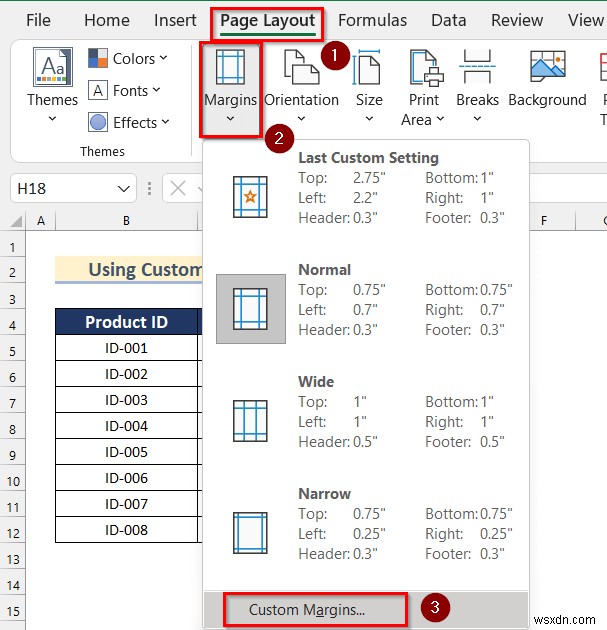Image resolution: width=607 pixels, height=630 pixels.
Task: Click the Select All corner triangle
Action: coord(16,221)
